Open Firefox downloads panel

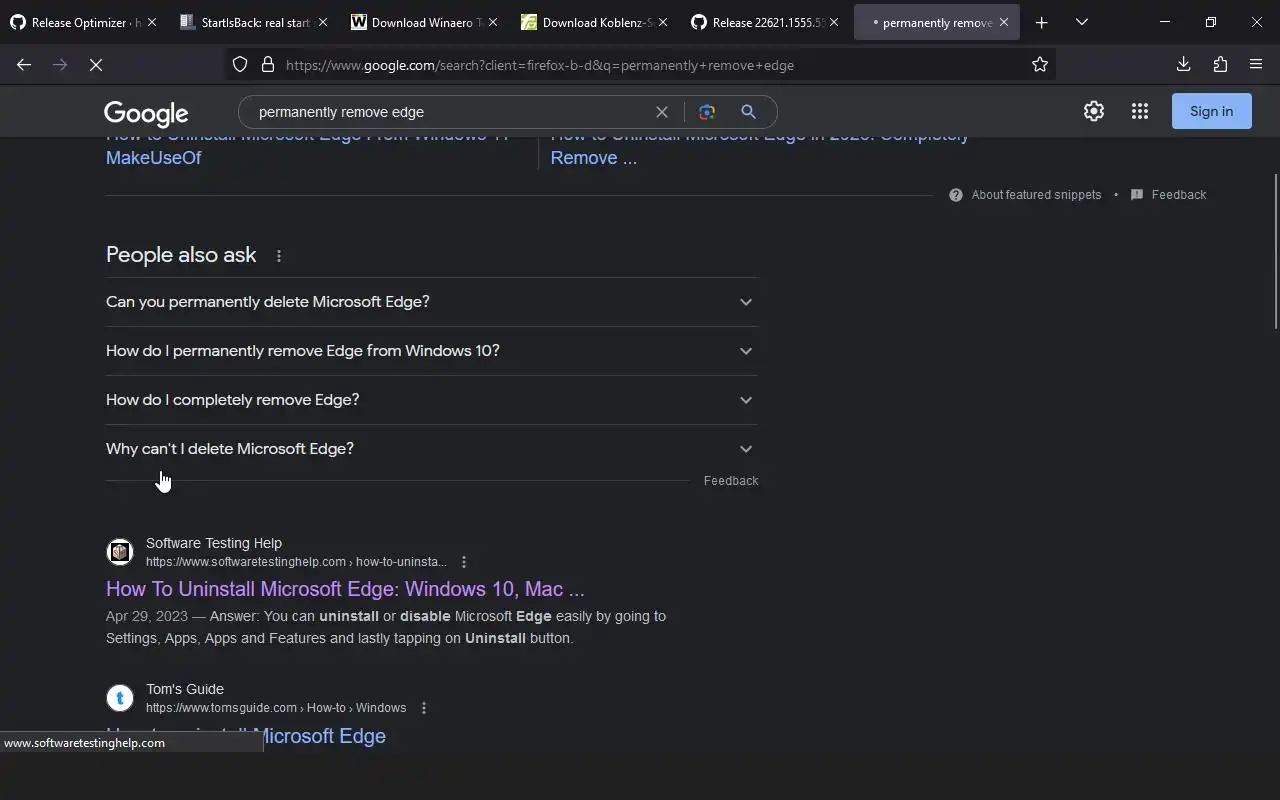click(x=1183, y=65)
